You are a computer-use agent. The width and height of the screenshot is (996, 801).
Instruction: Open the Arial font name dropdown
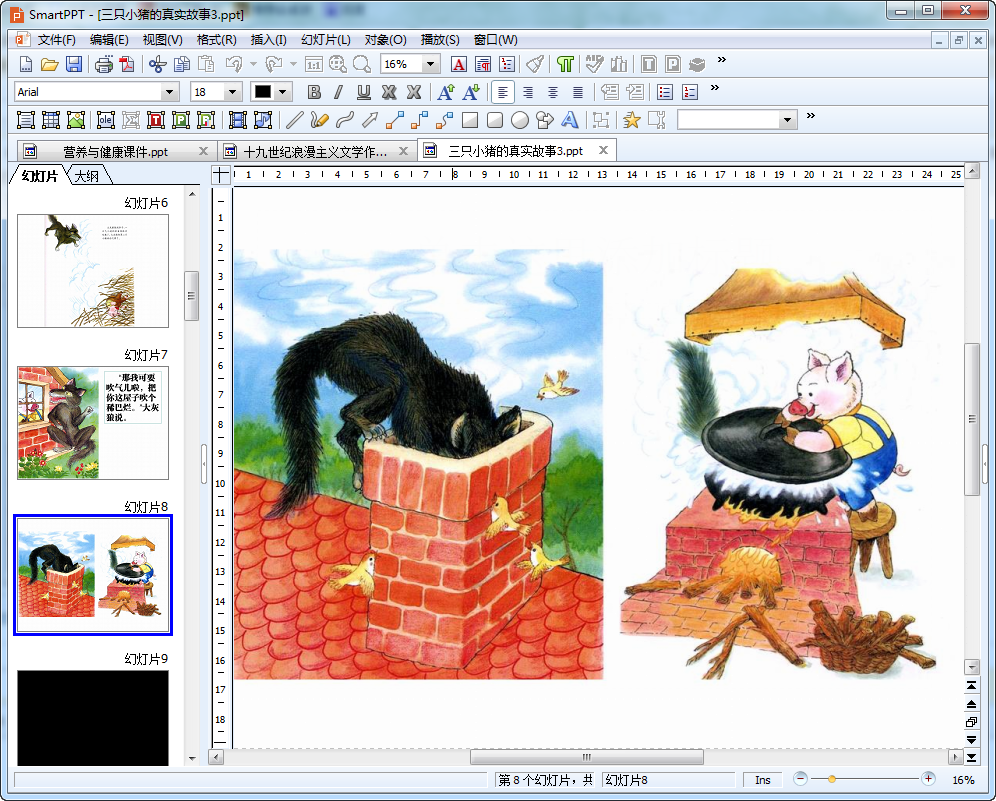pos(168,92)
